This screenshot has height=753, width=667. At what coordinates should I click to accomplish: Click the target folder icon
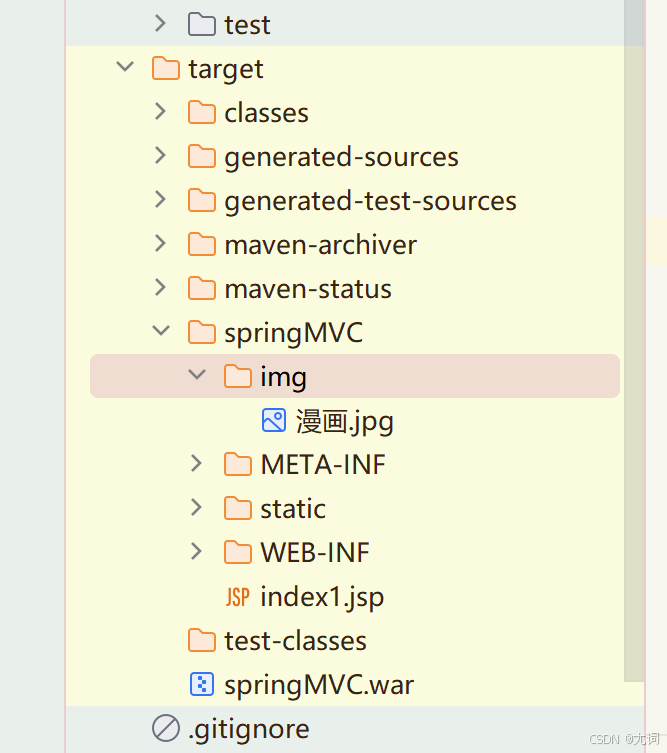166,68
